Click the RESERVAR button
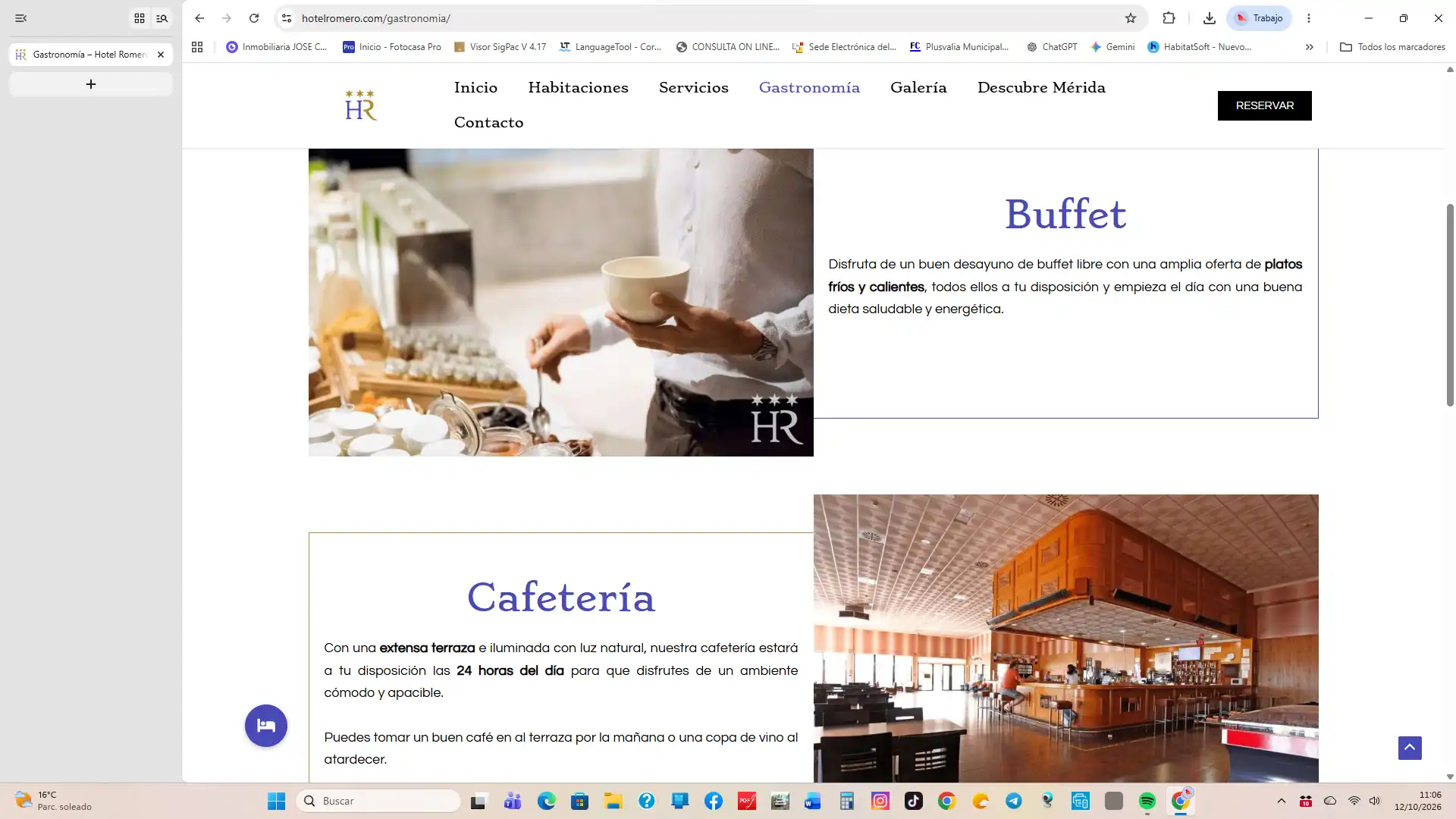 point(1264,105)
